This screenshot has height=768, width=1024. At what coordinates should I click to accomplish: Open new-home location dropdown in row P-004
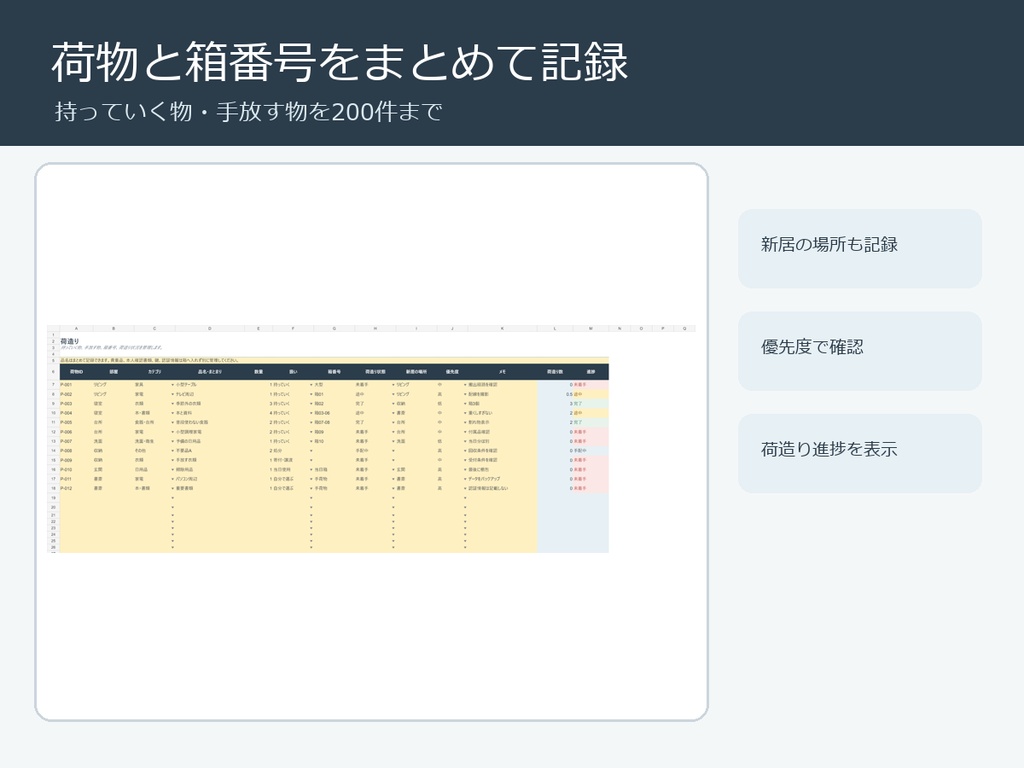tap(394, 413)
